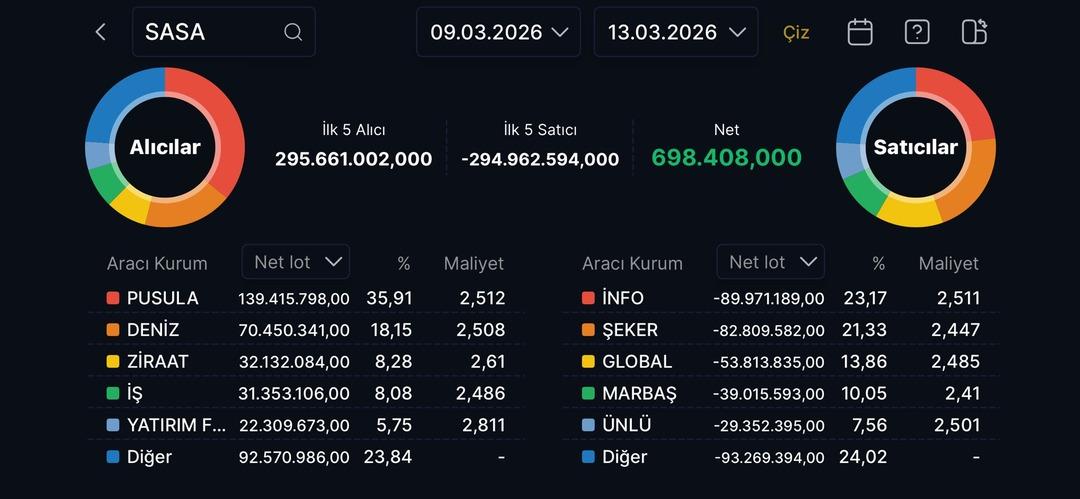Select the İNFO seller row
Viewport: 1080px width, 499px height.
pos(780,298)
